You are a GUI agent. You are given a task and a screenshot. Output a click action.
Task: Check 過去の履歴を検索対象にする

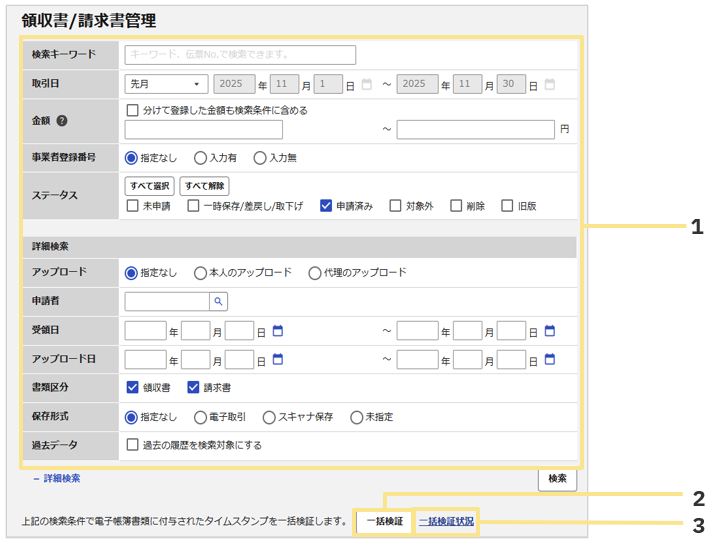click(x=132, y=445)
